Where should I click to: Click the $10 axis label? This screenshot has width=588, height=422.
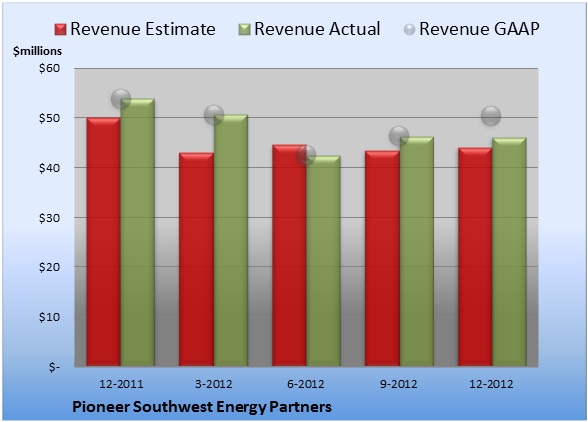(x=50, y=317)
